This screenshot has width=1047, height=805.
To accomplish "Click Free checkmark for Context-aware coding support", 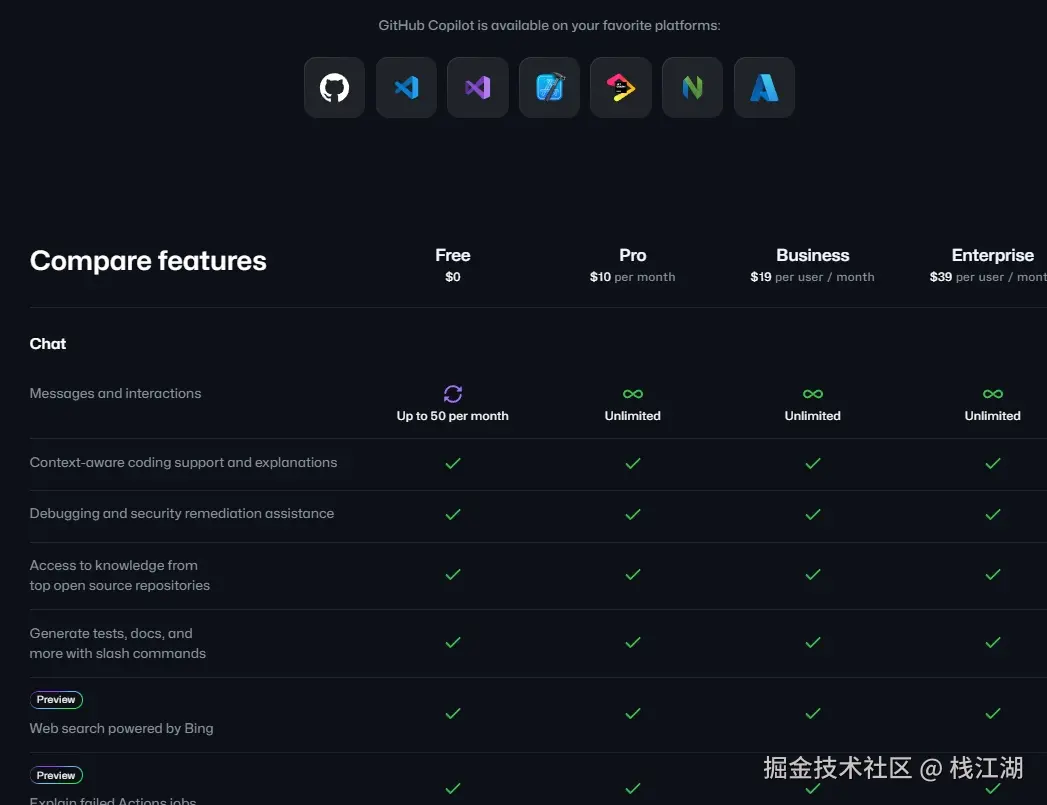I will (453, 463).
